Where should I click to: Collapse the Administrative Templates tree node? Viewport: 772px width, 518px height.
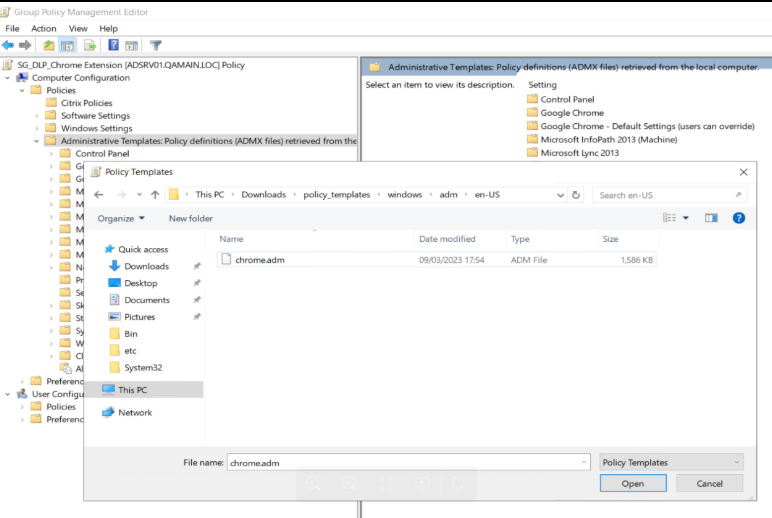tap(37, 141)
